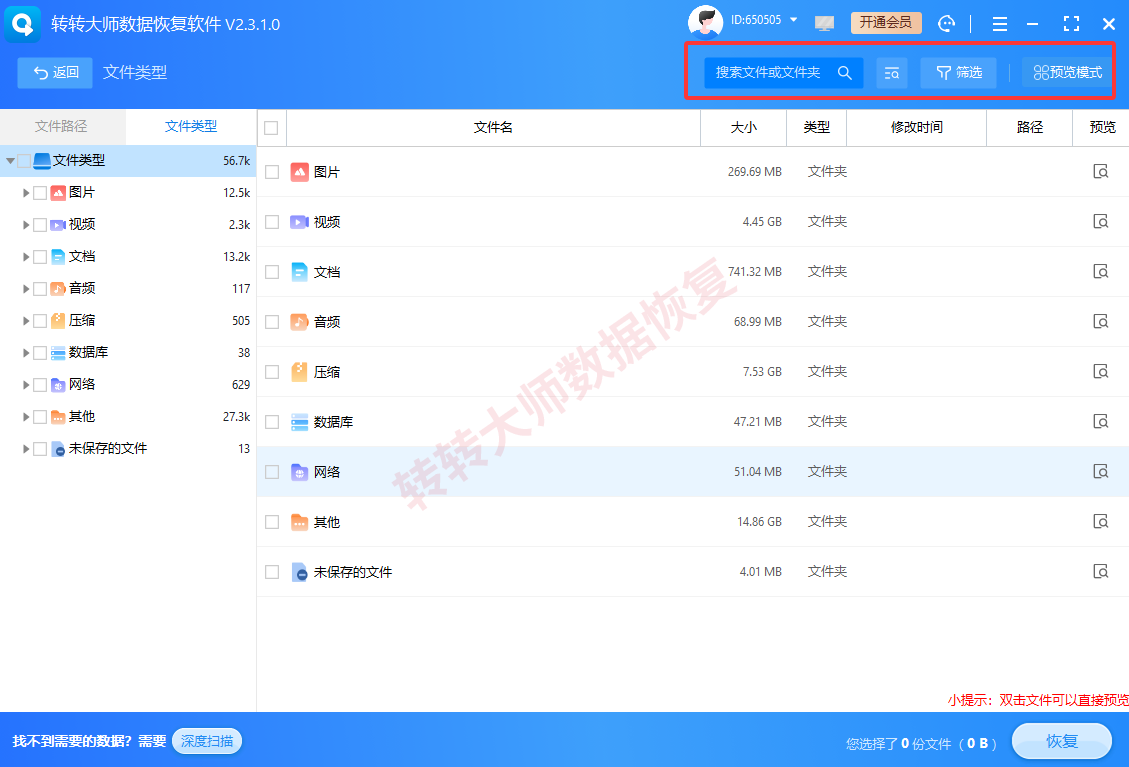The width and height of the screenshot is (1129, 767).
Task: Toggle fullscreen with the expand-corners icon
Action: (1071, 24)
